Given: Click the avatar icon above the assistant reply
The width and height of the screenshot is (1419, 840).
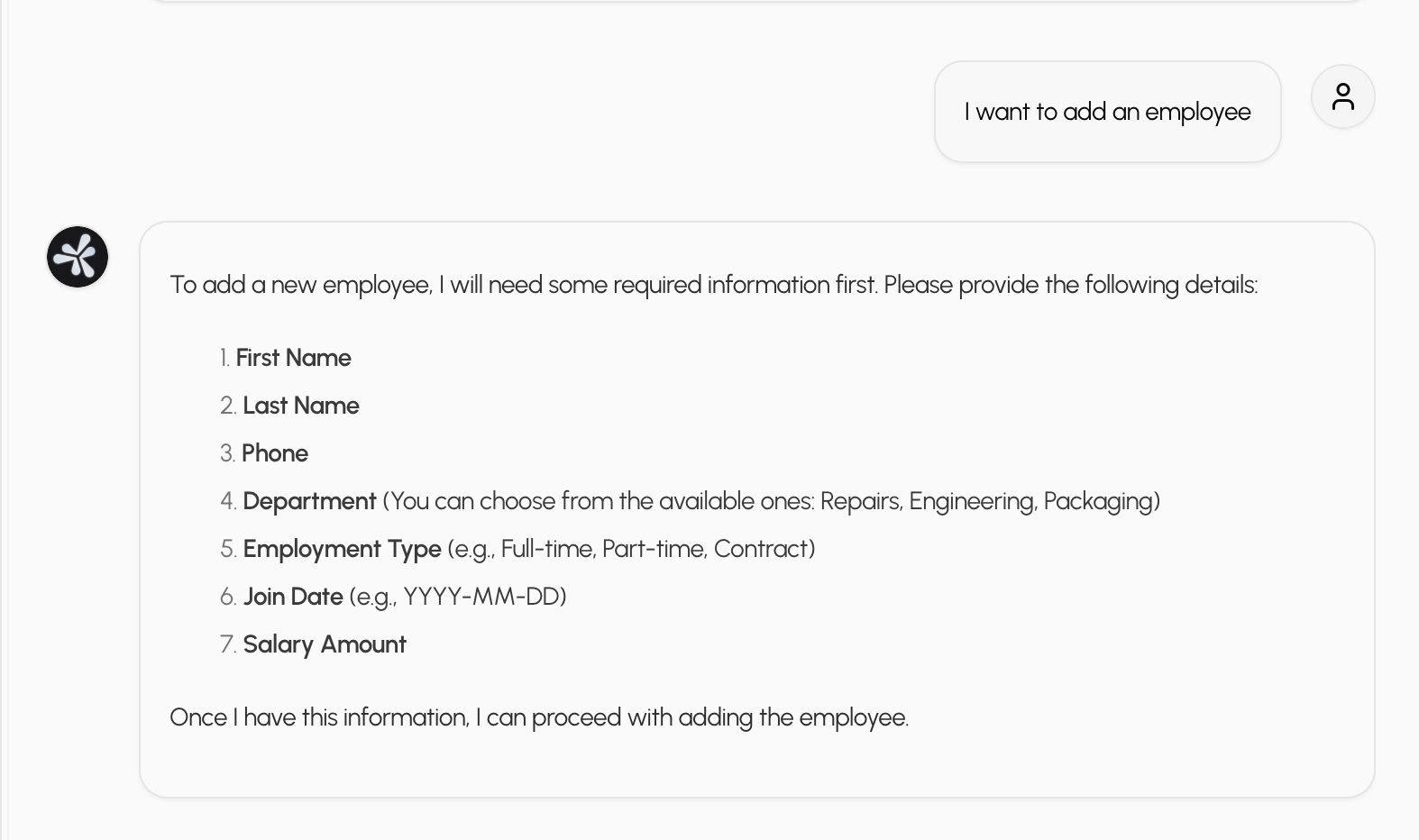Looking at the screenshot, I should pos(77,257).
